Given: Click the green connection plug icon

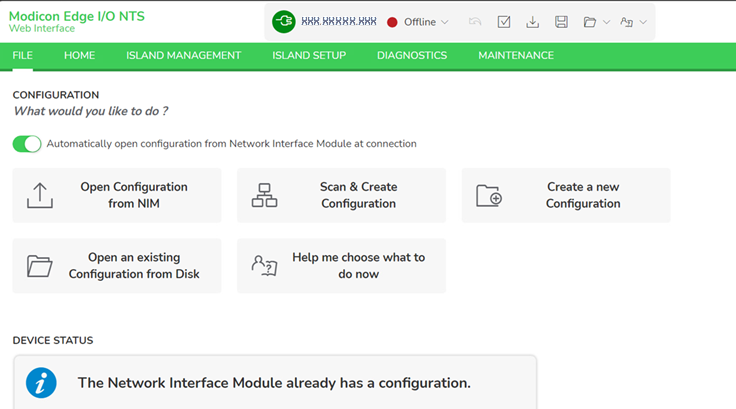Looking at the screenshot, I should coord(284,22).
